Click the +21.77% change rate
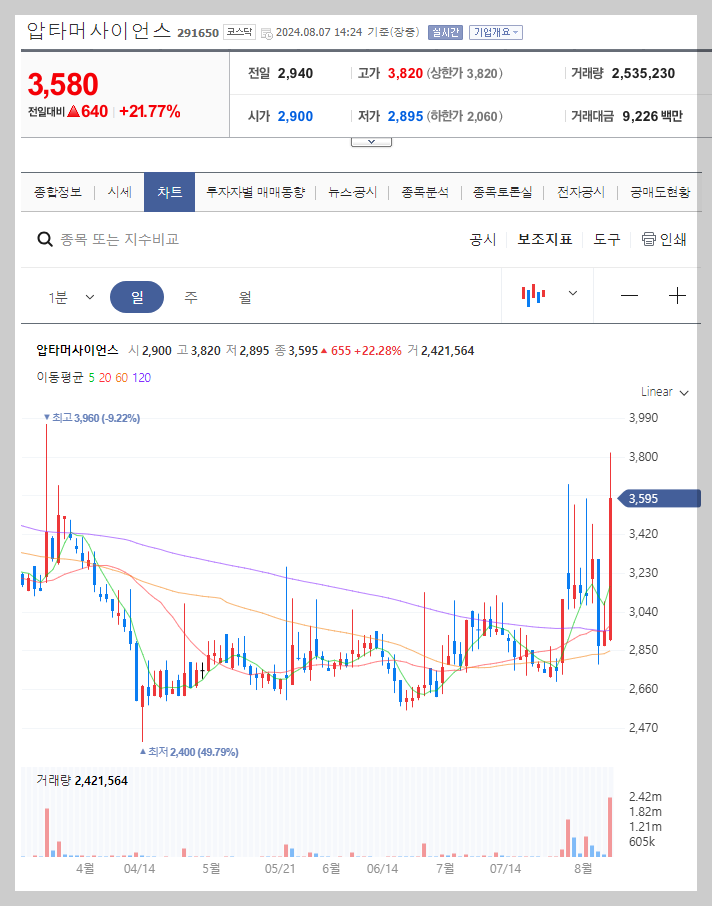Image resolution: width=712 pixels, height=906 pixels. [150, 111]
